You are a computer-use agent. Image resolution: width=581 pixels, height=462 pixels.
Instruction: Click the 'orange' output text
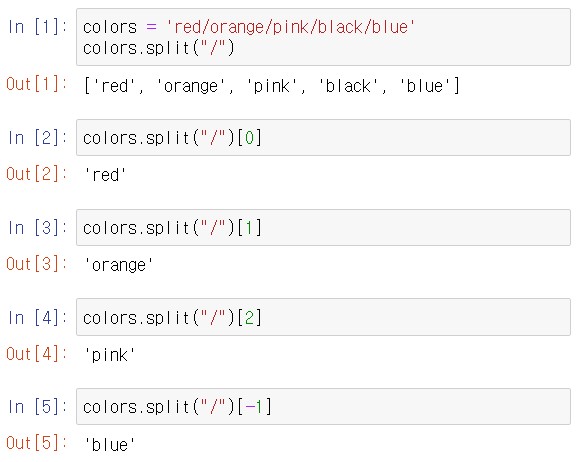119,265
